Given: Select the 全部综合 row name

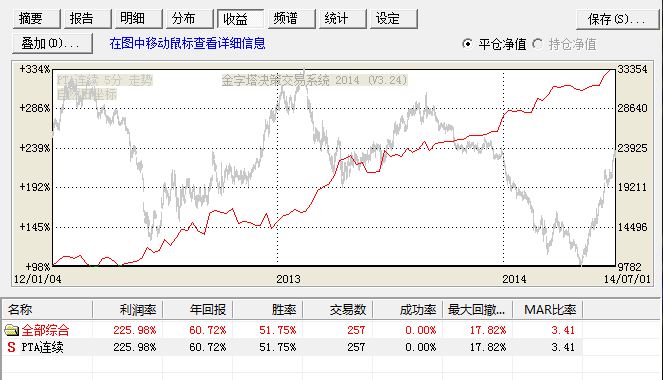Looking at the screenshot, I should tap(45, 330).
